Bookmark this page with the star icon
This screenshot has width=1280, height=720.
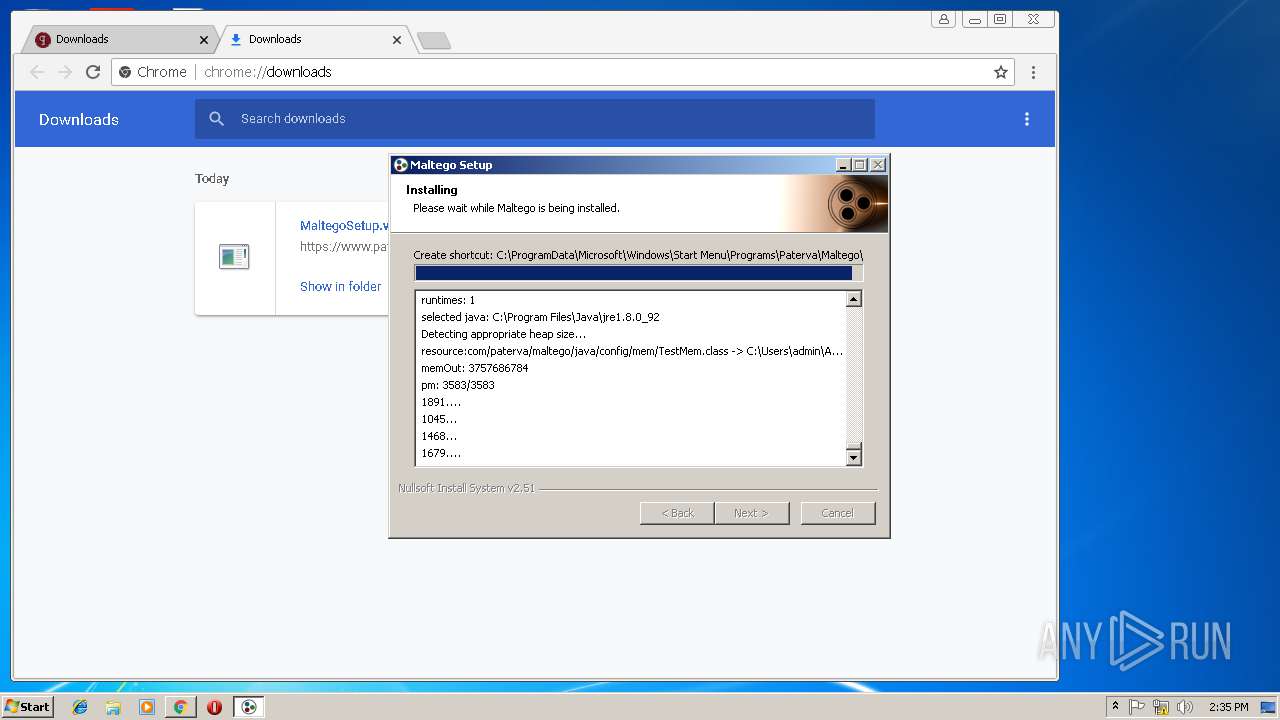point(1000,72)
